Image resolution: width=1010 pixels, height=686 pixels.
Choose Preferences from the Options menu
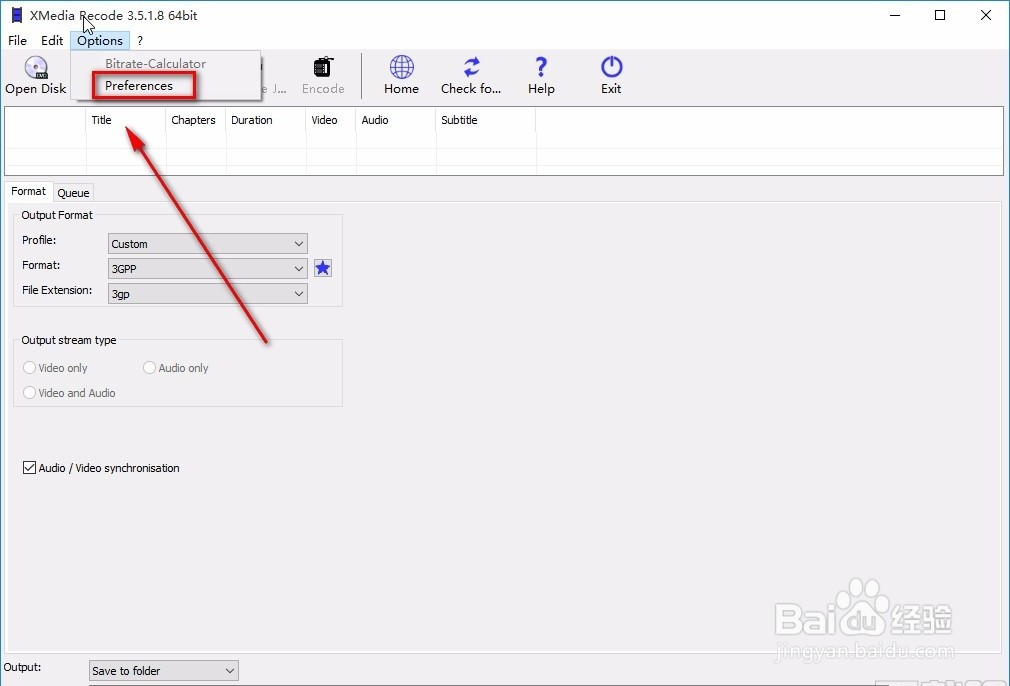coord(138,86)
